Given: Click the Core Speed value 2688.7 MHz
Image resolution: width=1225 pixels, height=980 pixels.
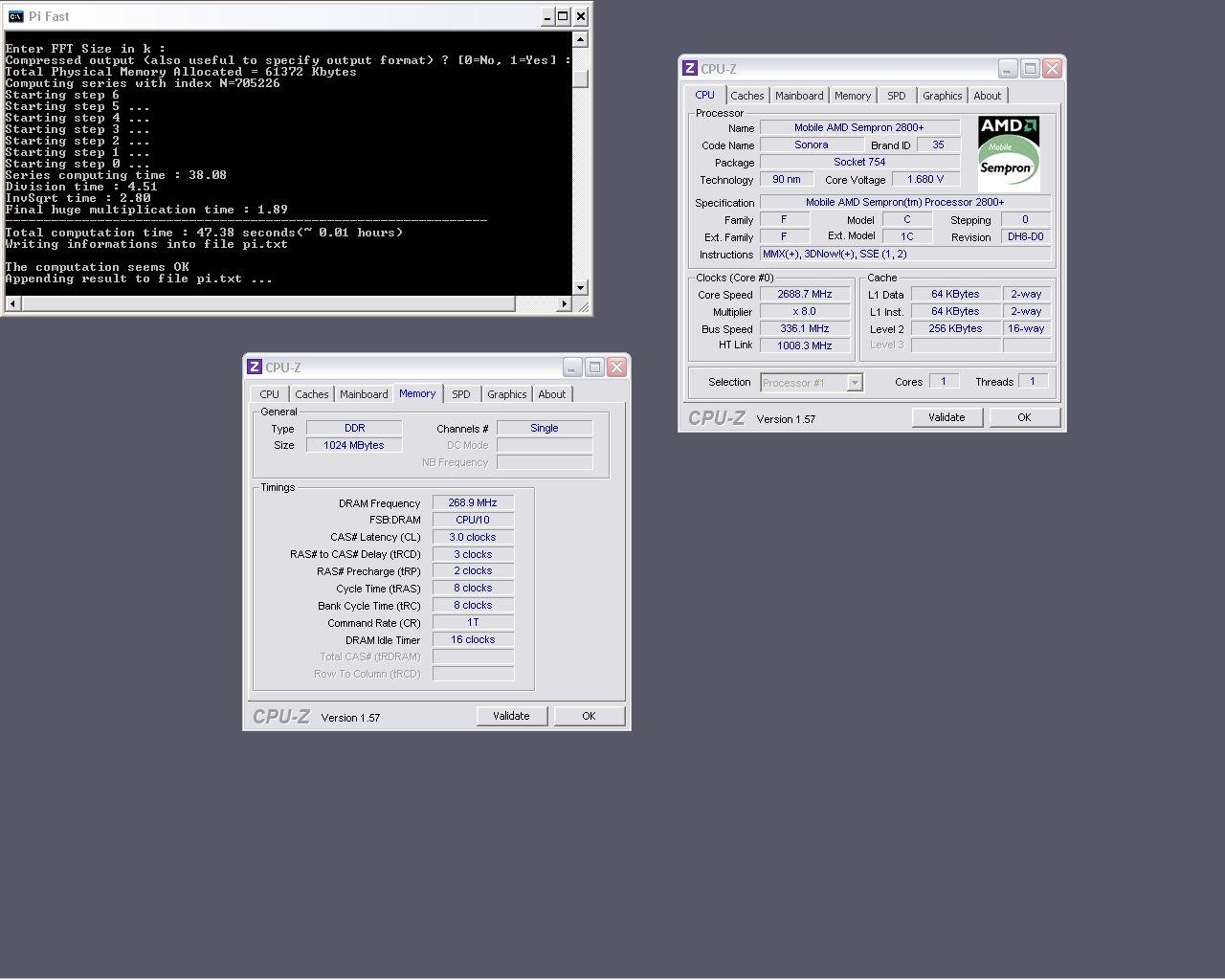Looking at the screenshot, I should 805,294.
